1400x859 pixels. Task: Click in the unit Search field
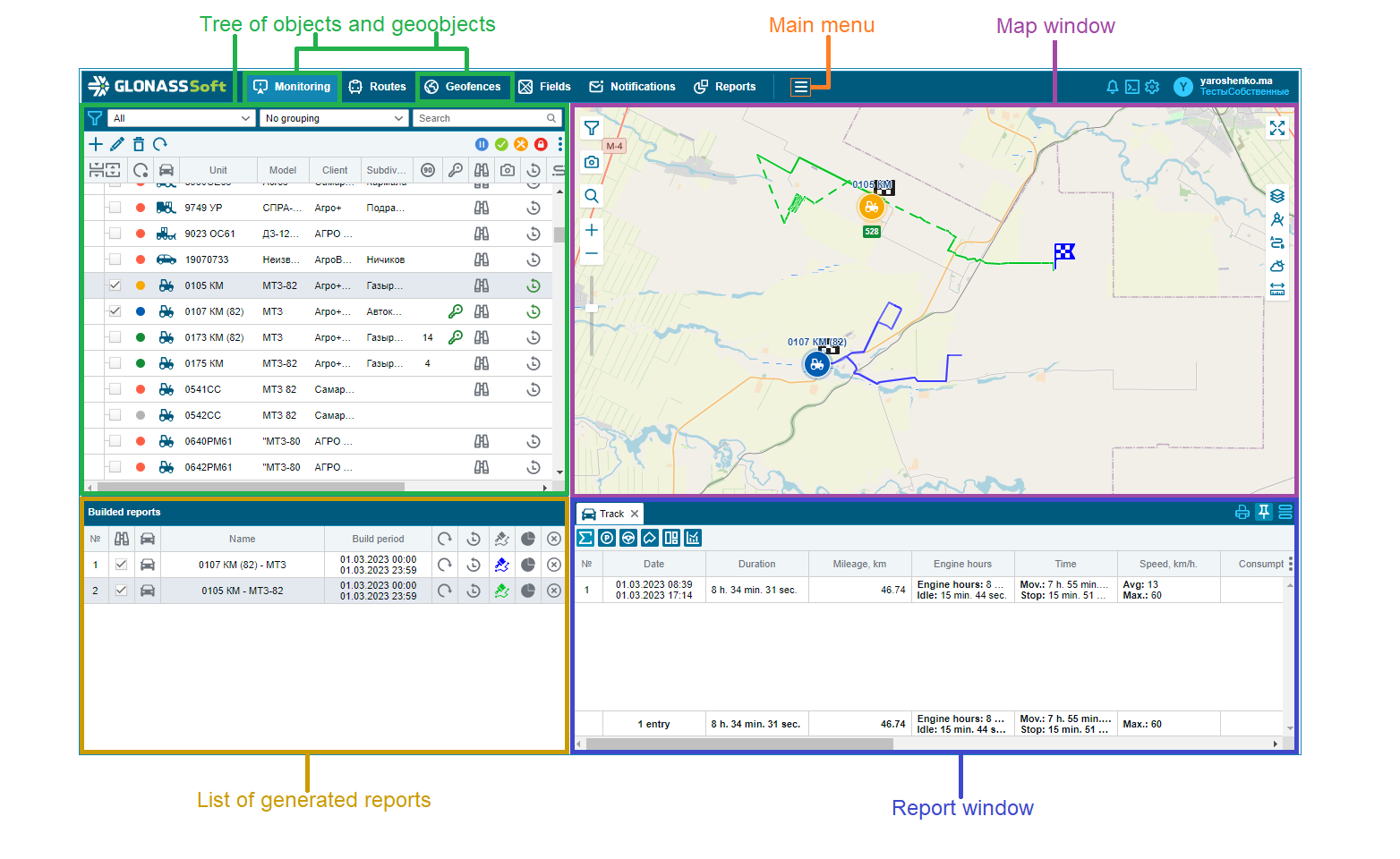click(x=488, y=118)
